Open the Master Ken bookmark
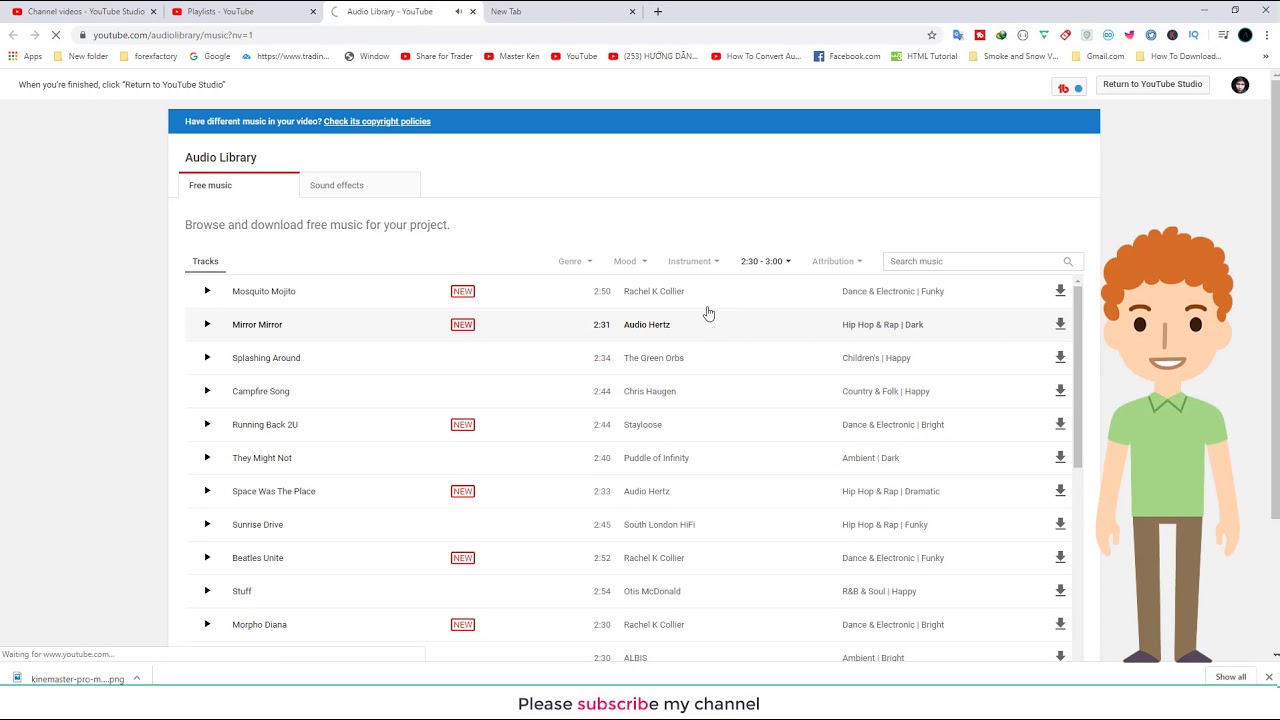The width and height of the screenshot is (1280, 720). 512,56
